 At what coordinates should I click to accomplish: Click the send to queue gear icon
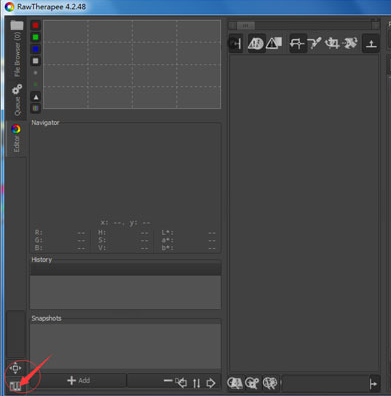252,383
